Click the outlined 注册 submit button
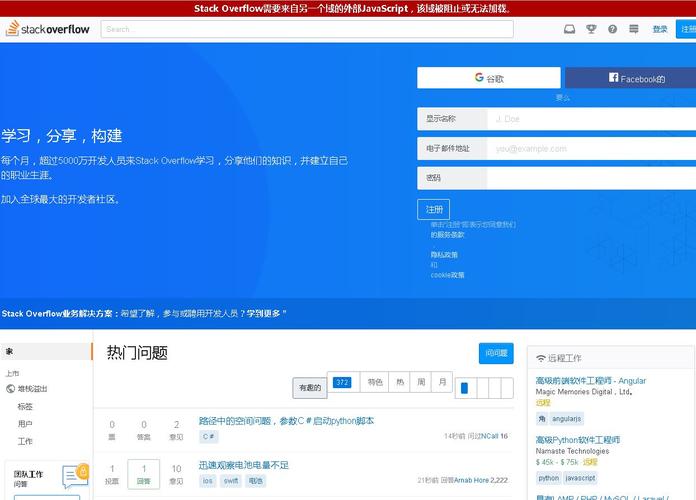 (x=434, y=210)
